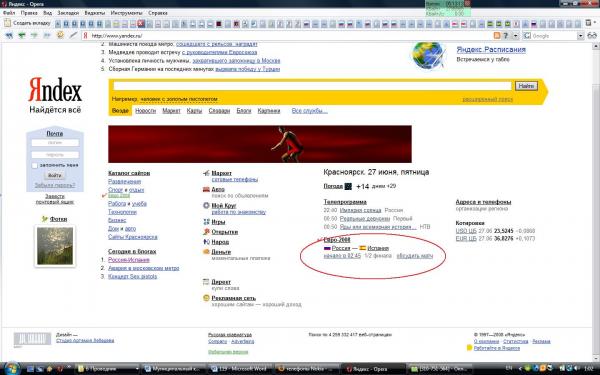Open the Файл menu

8,13
